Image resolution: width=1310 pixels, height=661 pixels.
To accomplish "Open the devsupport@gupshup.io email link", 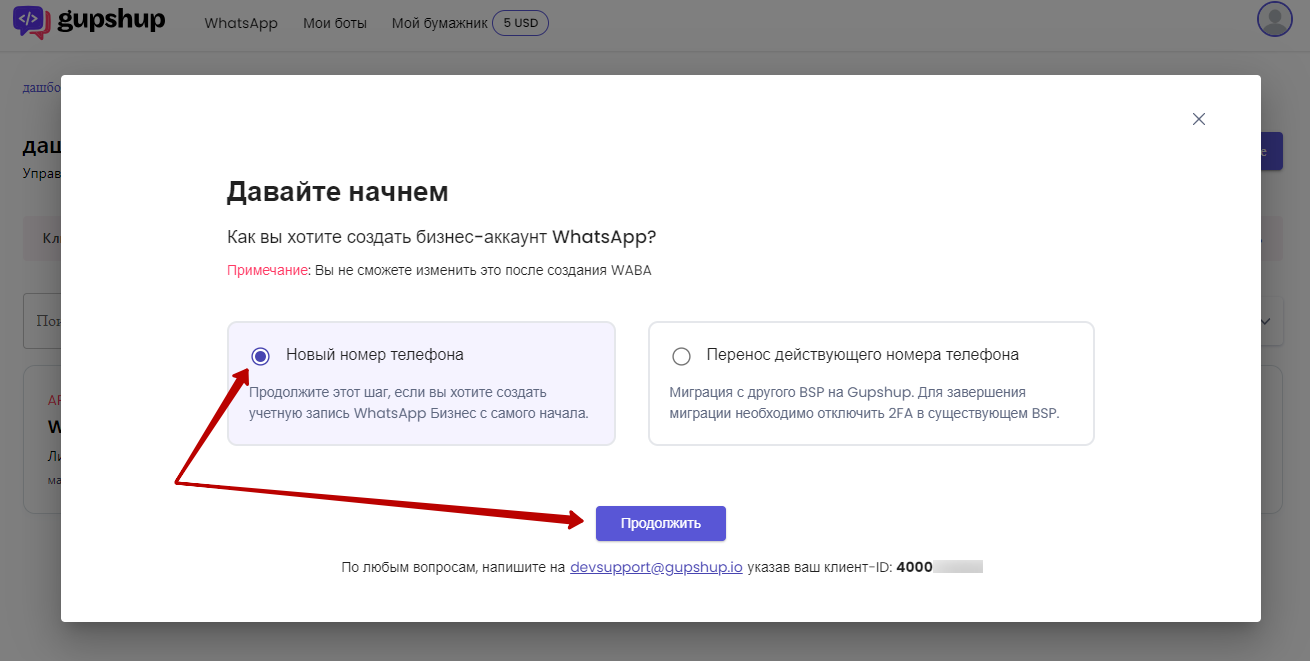I will 656,567.
